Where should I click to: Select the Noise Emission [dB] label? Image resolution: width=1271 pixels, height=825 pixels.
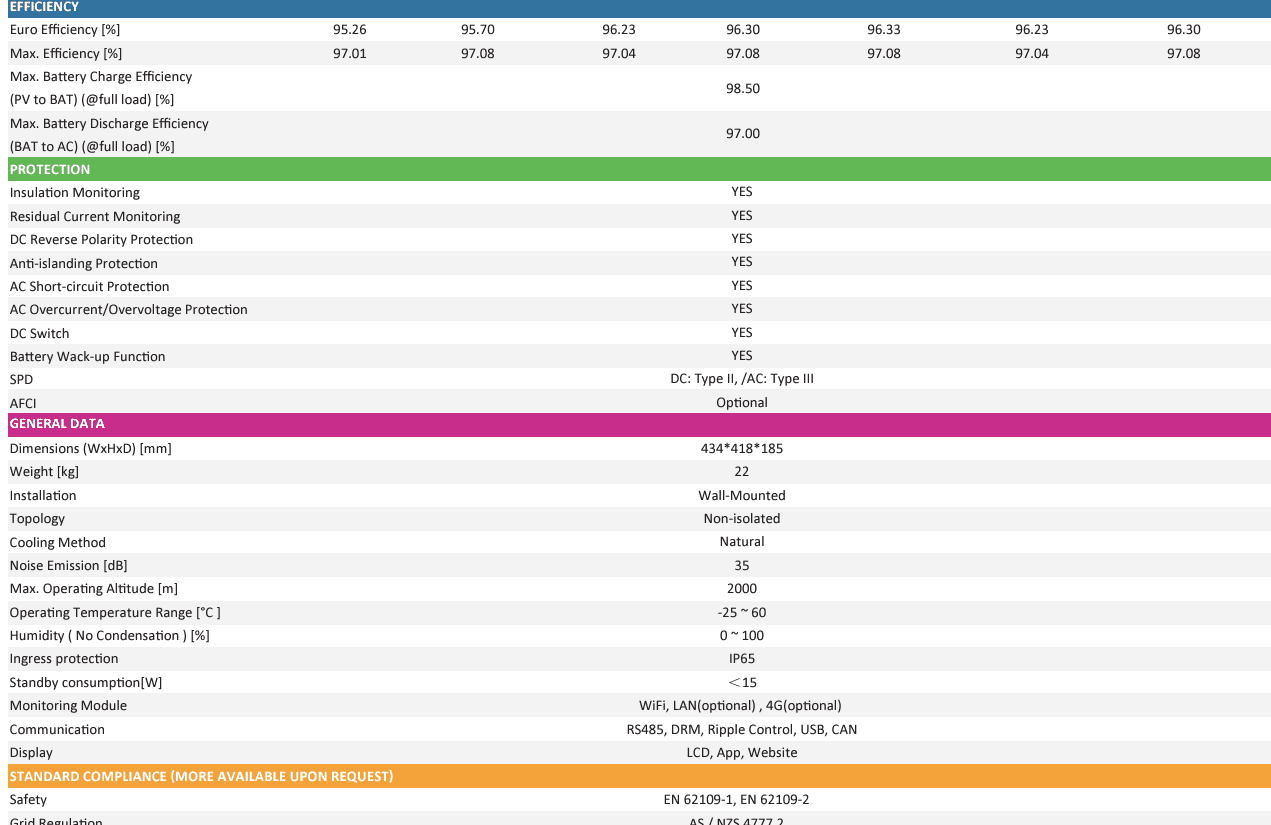69,565
